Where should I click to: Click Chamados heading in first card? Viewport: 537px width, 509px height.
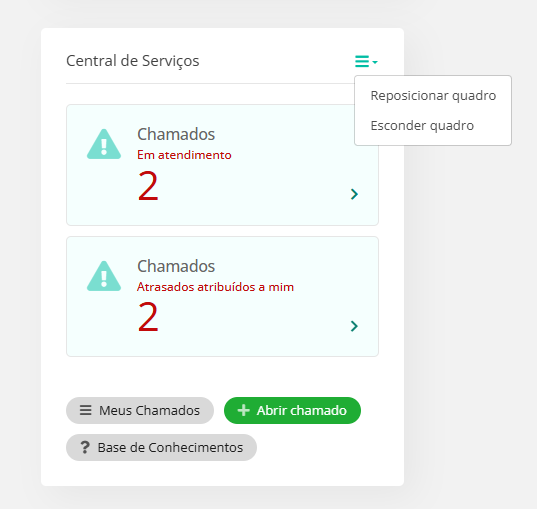pyautogui.click(x=176, y=134)
